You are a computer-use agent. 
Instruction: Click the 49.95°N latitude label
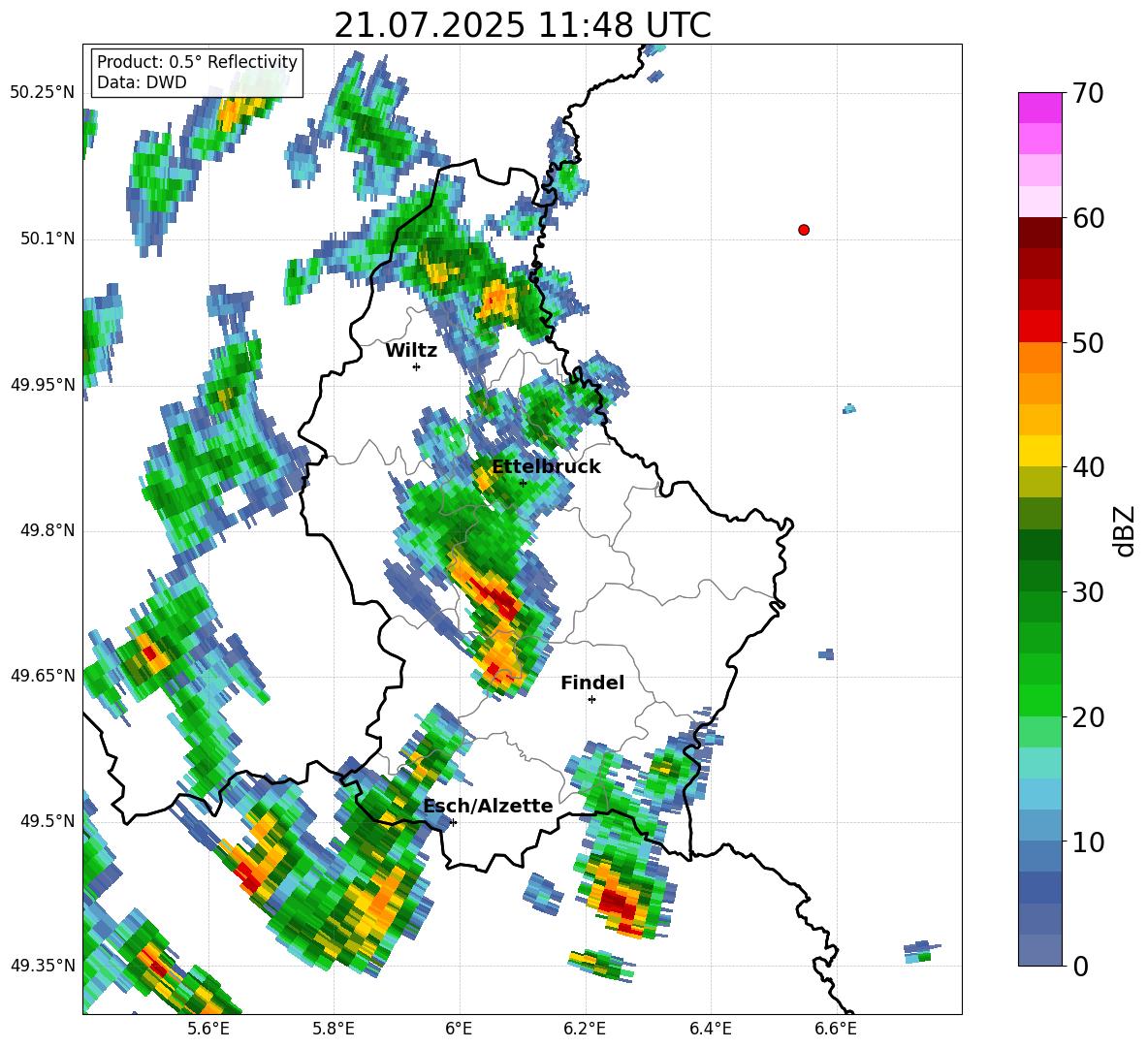point(43,384)
